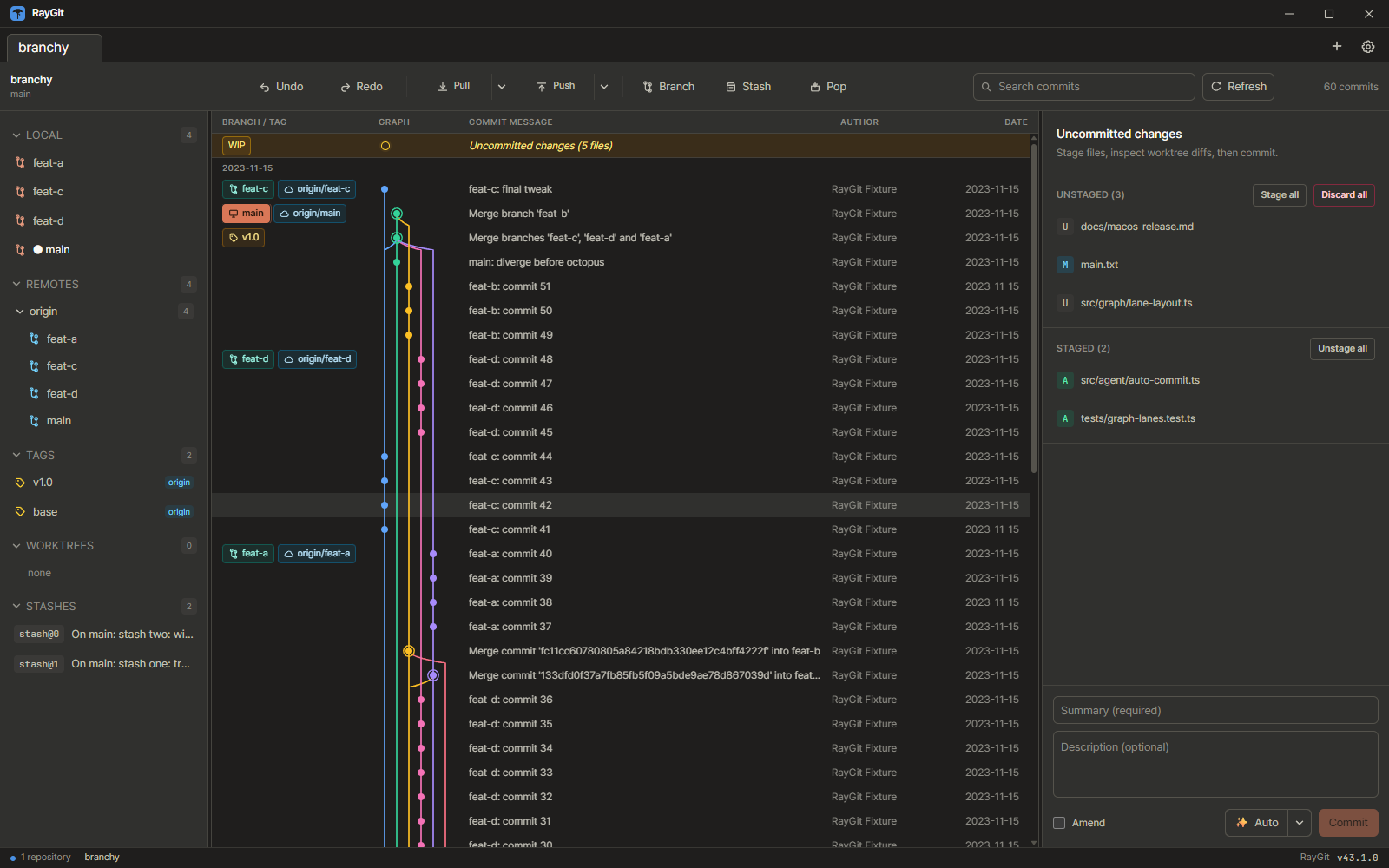The width and height of the screenshot is (1389, 868).
Task: Generate message with Auto button
Action: 1257,823
